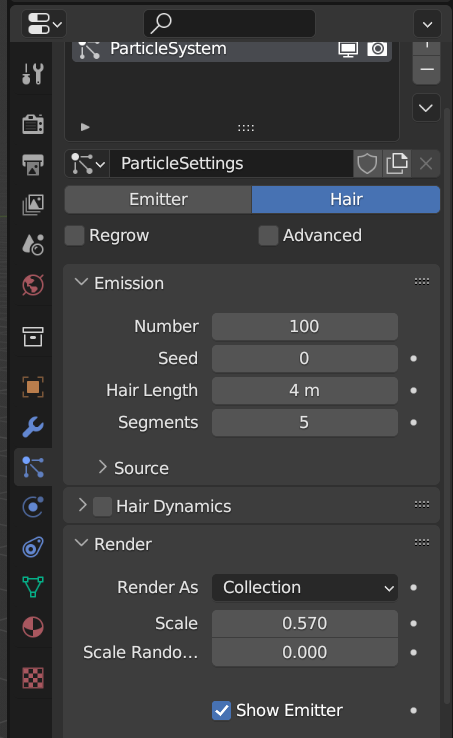Animate Scale property dot

(413, 624)
